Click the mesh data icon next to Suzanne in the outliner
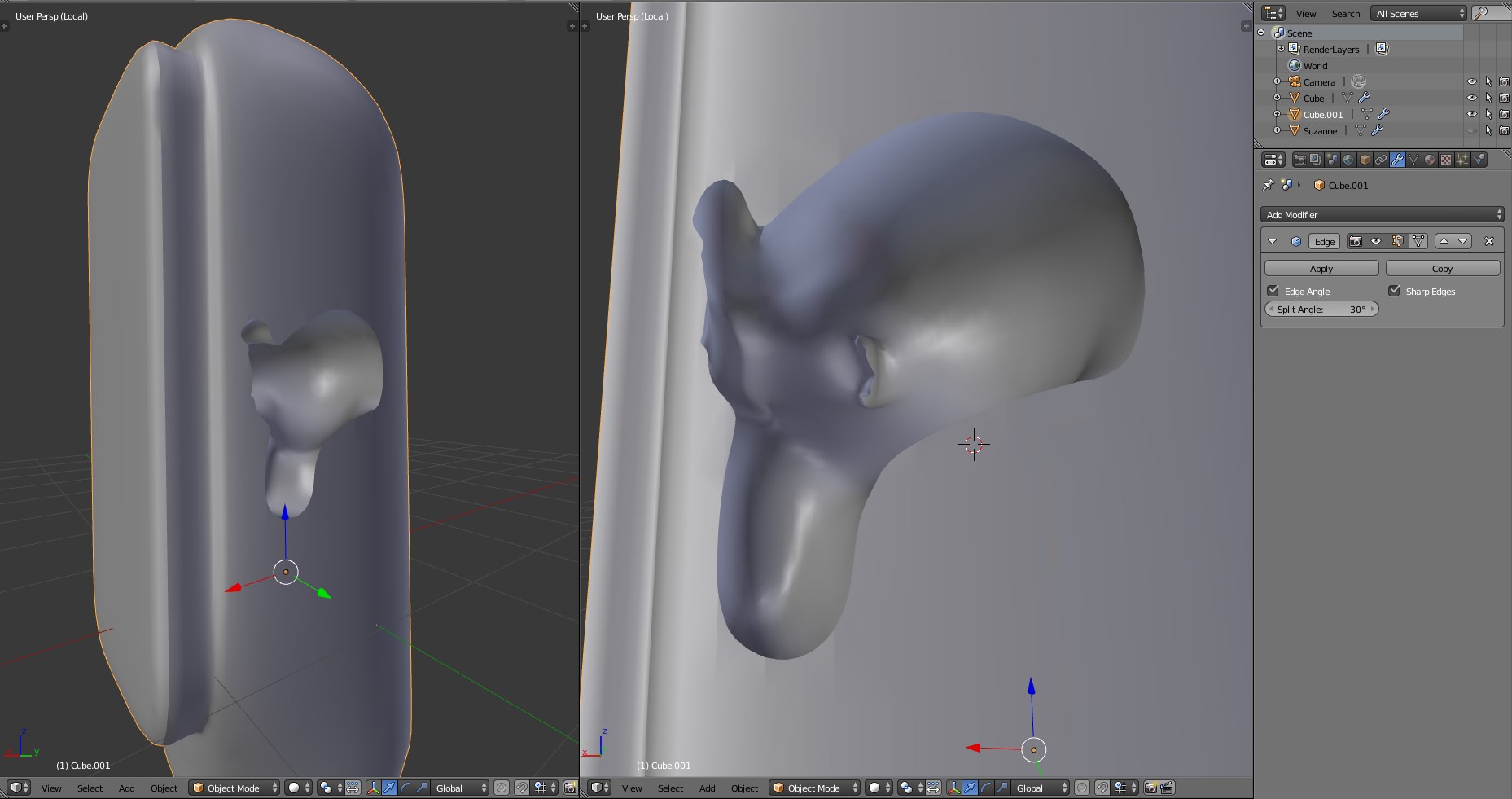 point(1361,130)
